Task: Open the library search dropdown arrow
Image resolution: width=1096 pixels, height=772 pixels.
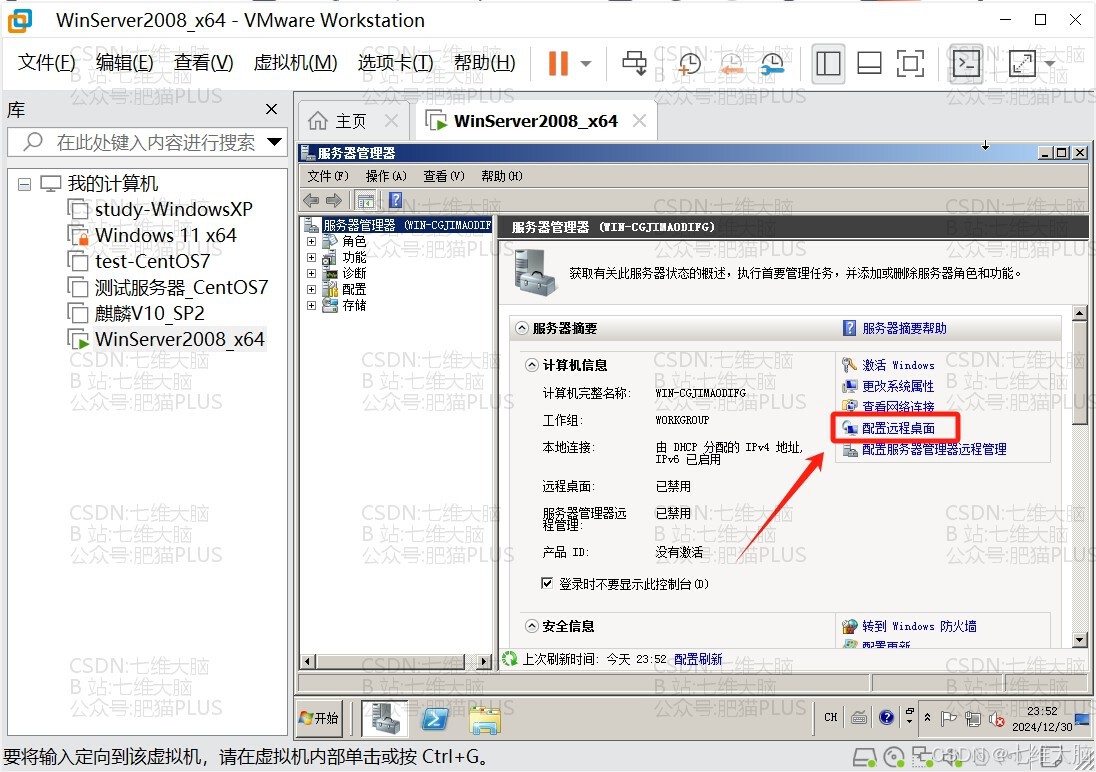Action: click(275, 143)
